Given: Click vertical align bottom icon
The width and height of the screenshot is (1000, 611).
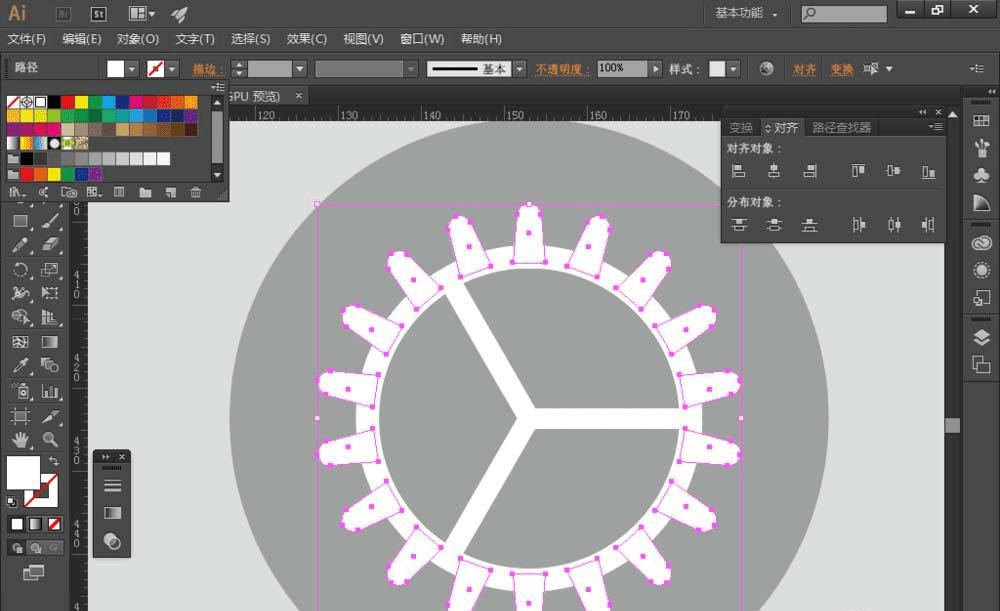Looking at the screenshot, I should (x=929, y=171).
